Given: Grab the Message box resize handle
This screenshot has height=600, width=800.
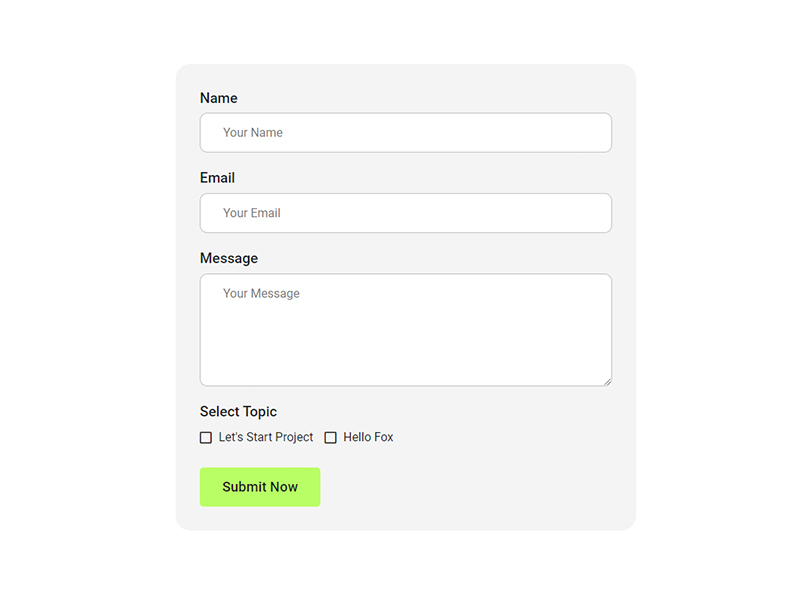Looking at the screenshot, I should tap(607, 381).
